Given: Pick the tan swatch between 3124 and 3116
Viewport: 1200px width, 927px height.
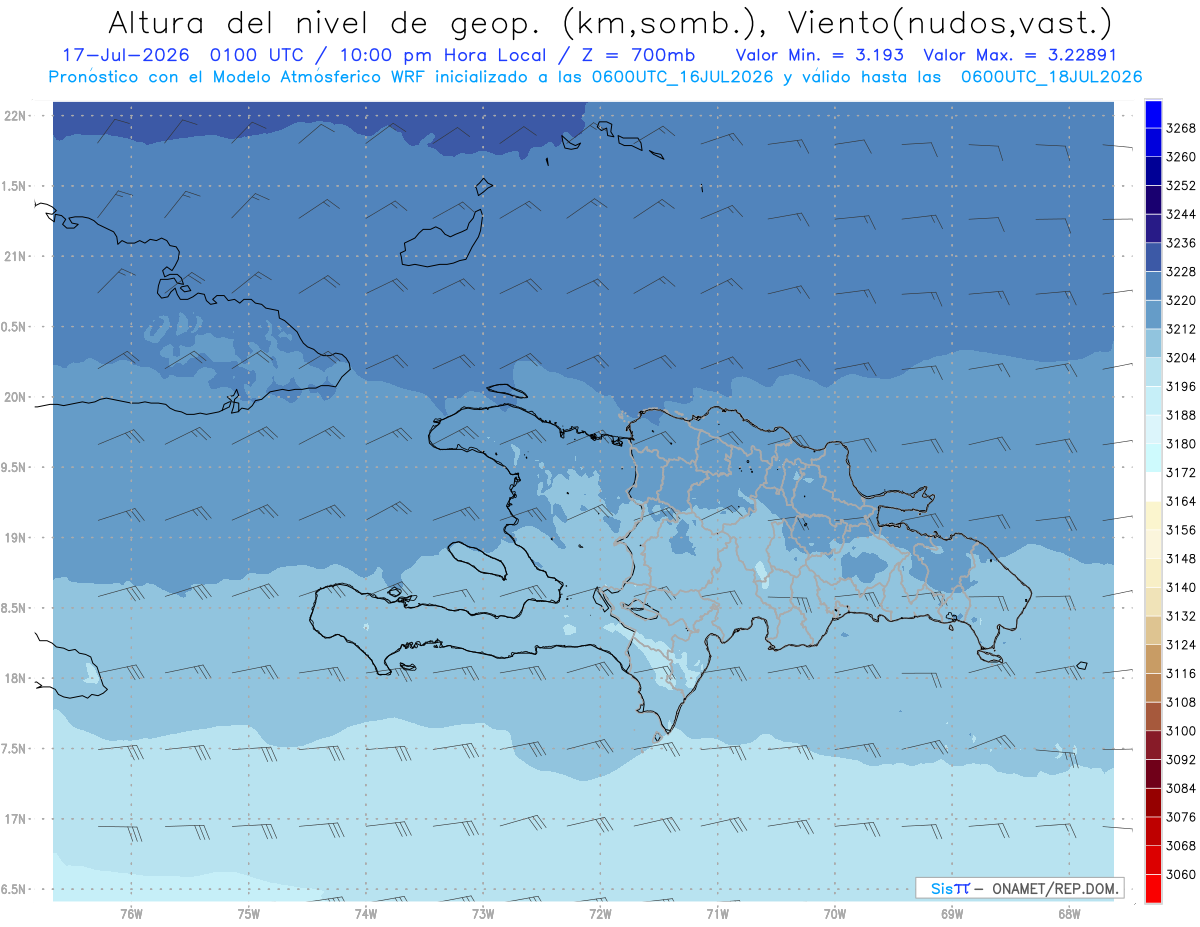Looking at the screenshot, I should click(x=1152, y=659).
